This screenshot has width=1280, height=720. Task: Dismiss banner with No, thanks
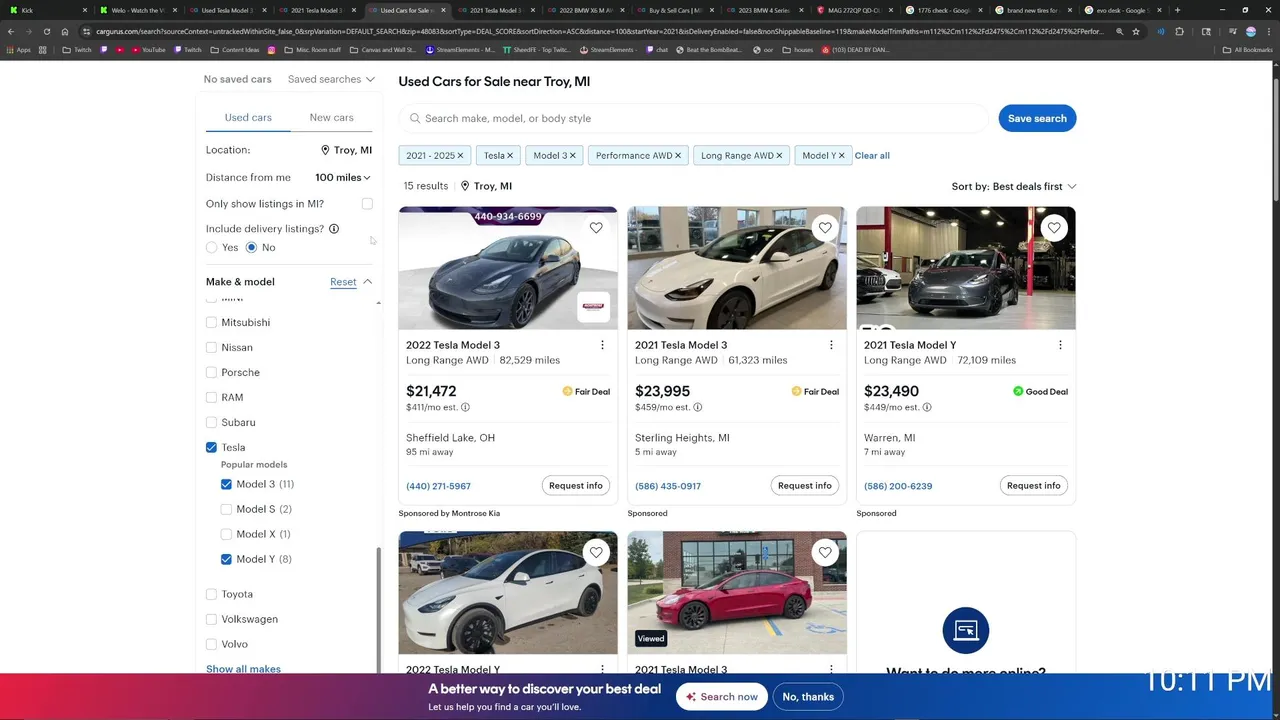(808, 697)
